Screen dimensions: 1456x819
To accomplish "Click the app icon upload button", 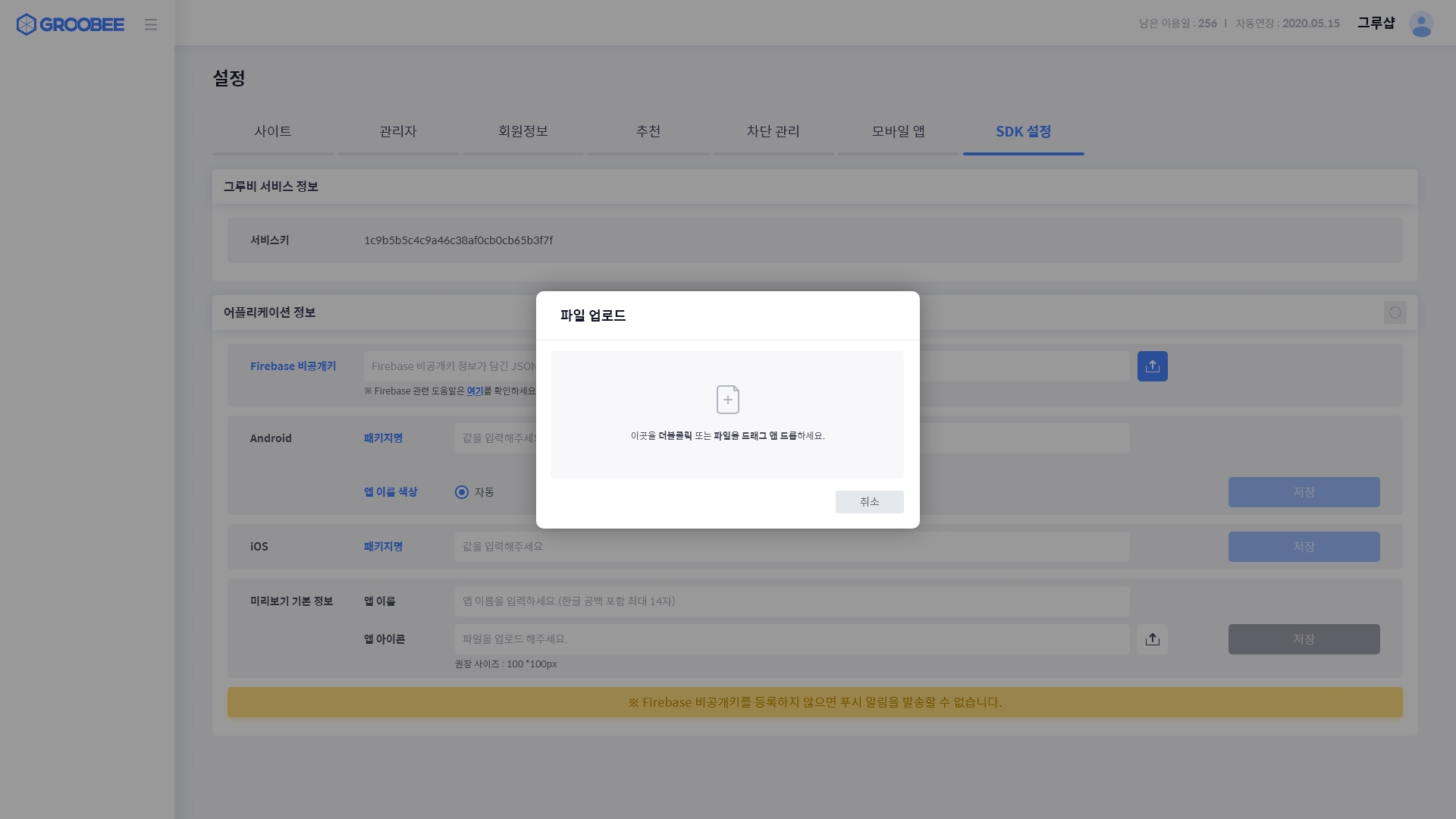I will 1152,639.
